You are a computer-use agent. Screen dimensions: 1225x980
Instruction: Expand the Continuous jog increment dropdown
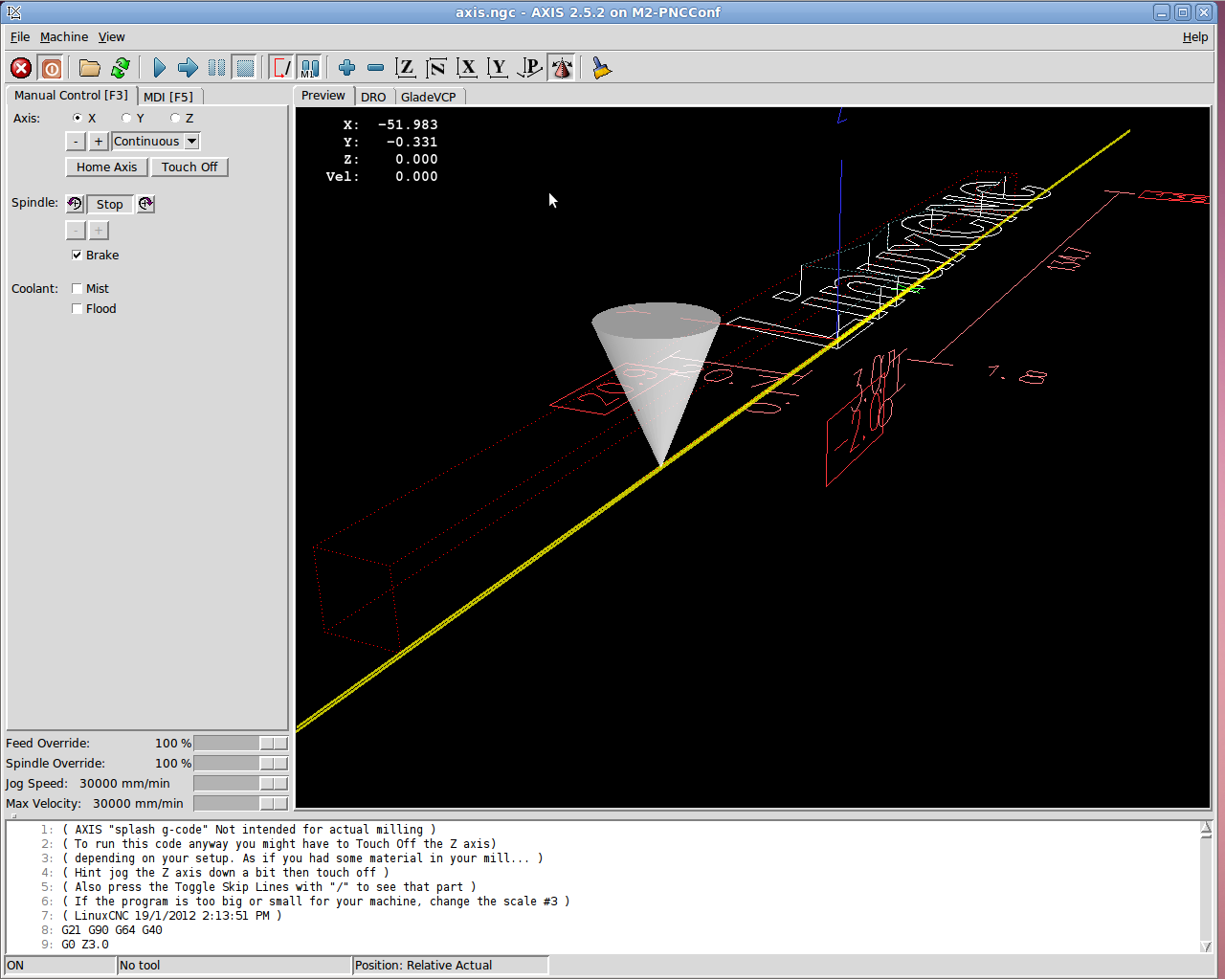(x=191, y=142)
